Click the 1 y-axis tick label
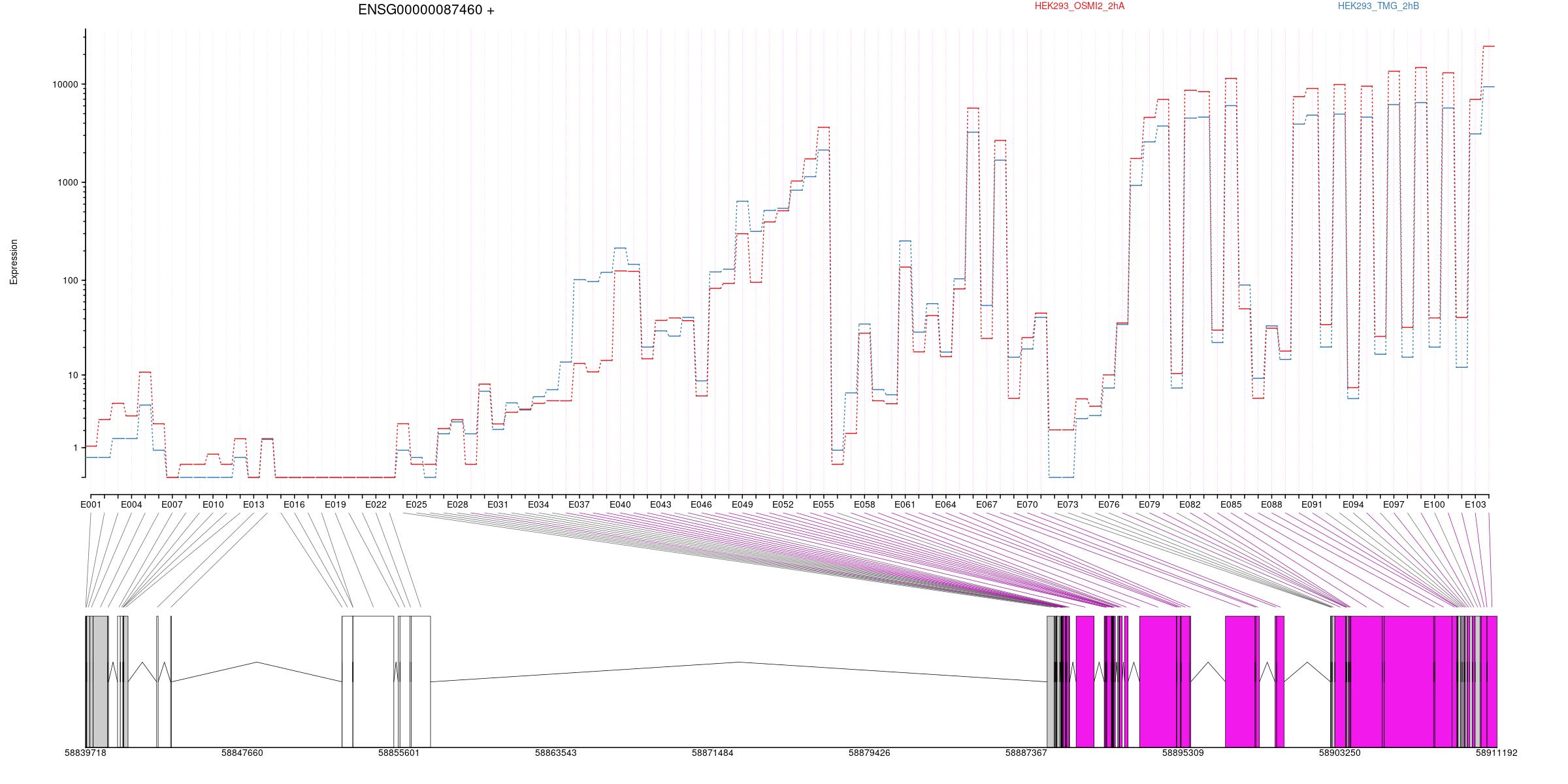1568x784 pixels. point(75,448)
